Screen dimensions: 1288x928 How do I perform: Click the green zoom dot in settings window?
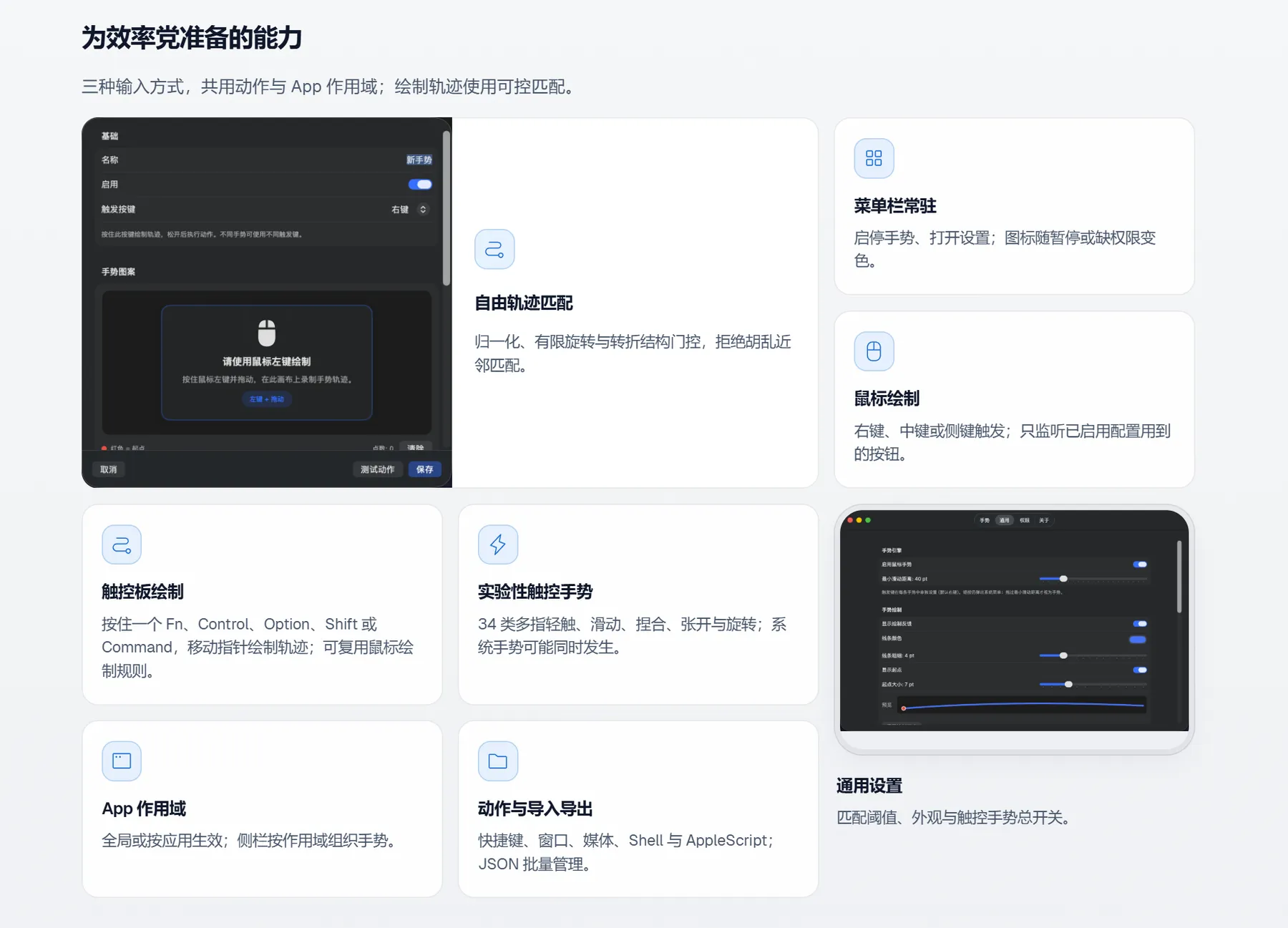click(868, 520)
